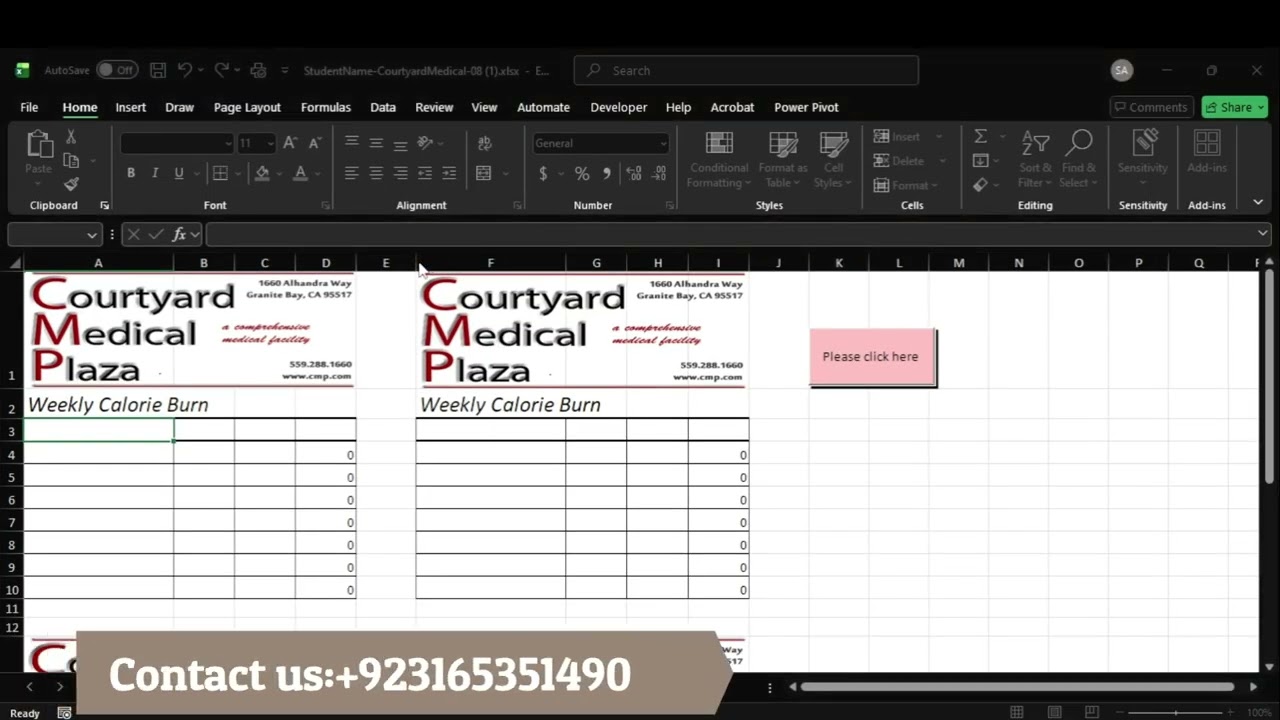
Task: Toggle Underline formatting
Action: (x=179, y=173)
